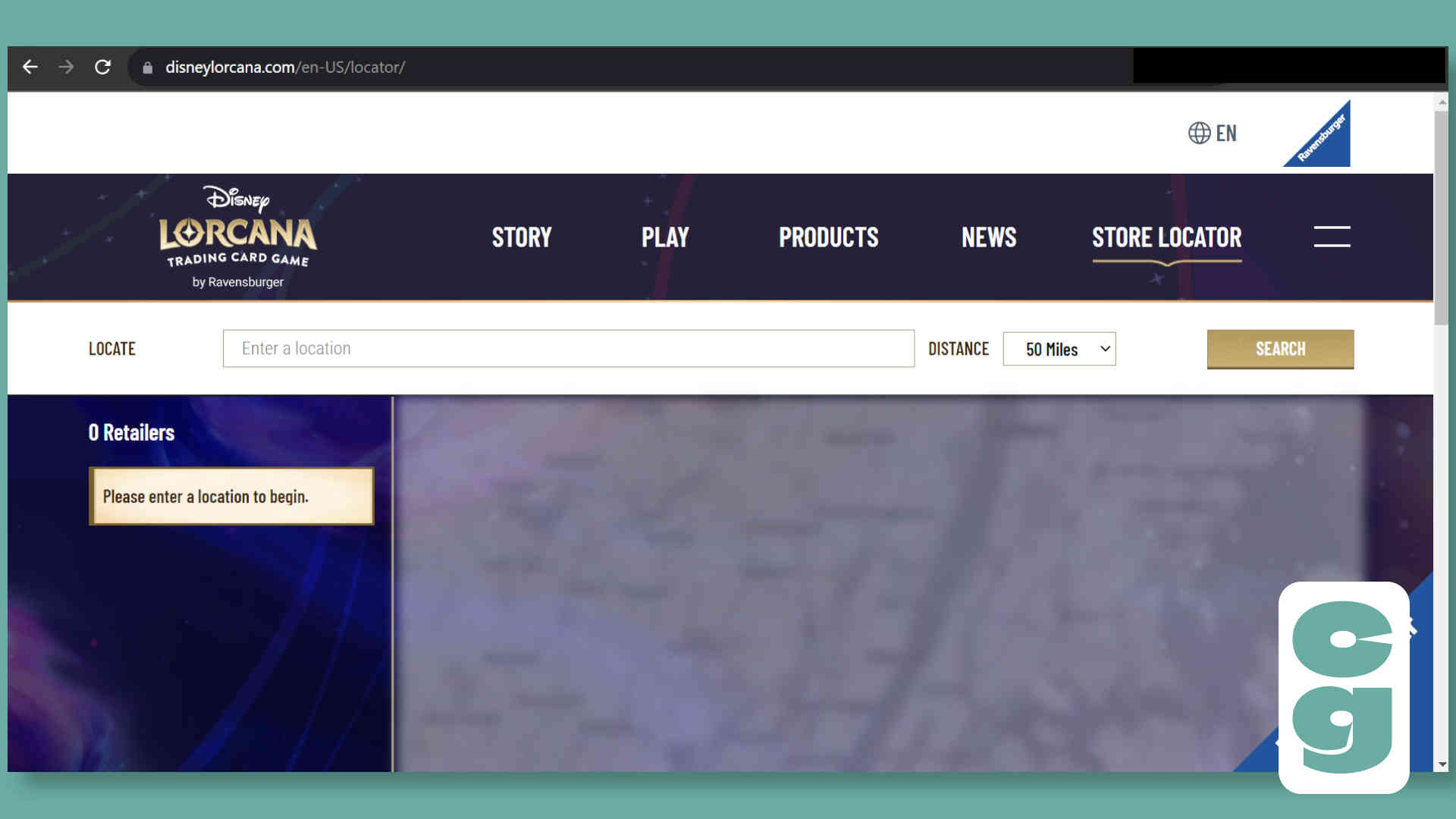Click the browser back arrow
The image size is (1456, 819).
click(x=30, y=67)
